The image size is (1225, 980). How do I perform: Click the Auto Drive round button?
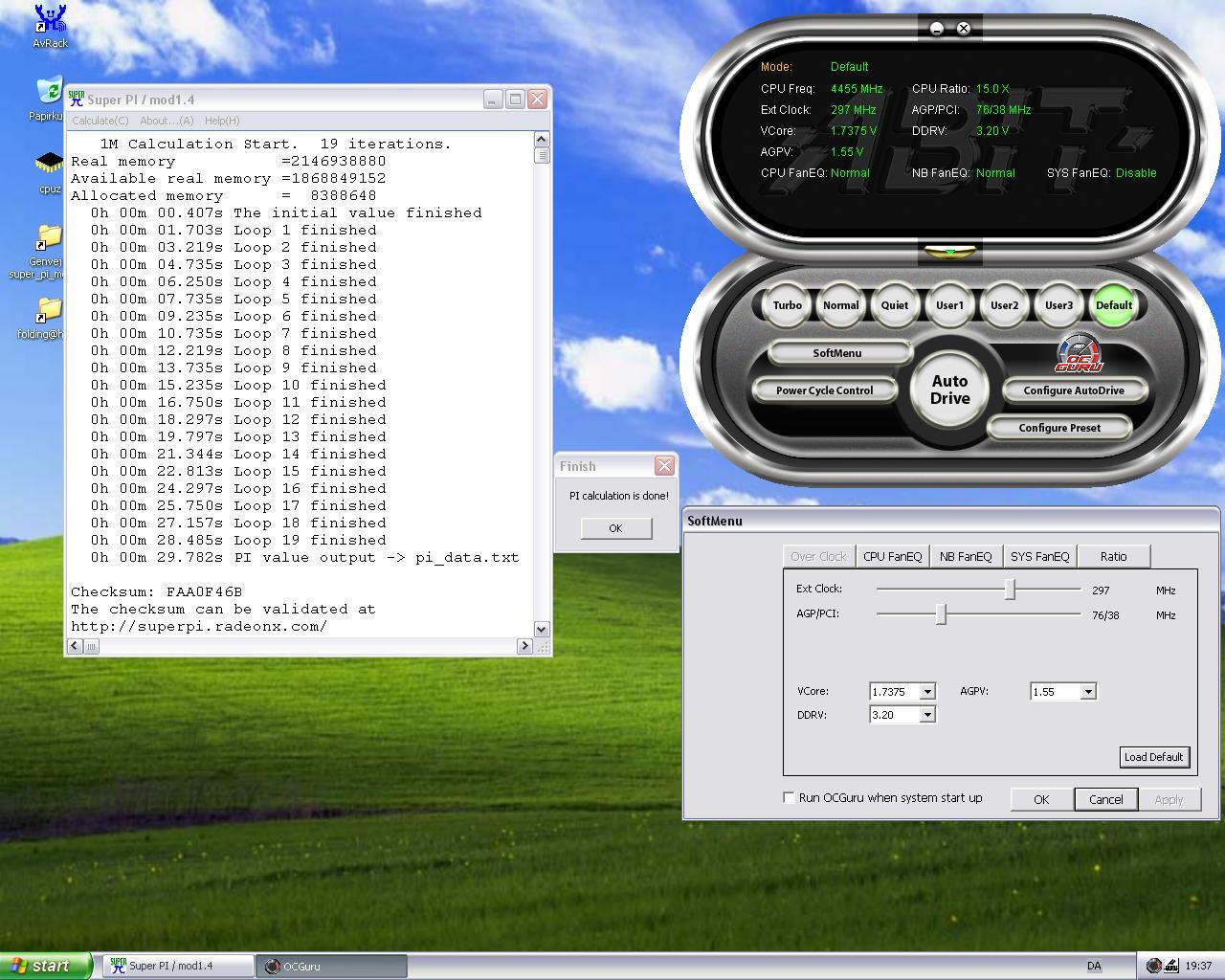949,390
